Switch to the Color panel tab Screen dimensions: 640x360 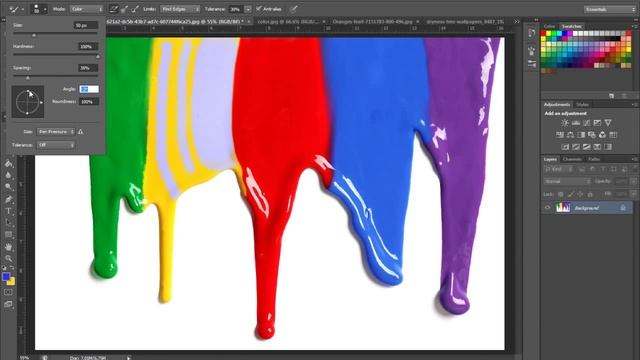[x=549, y=26]
